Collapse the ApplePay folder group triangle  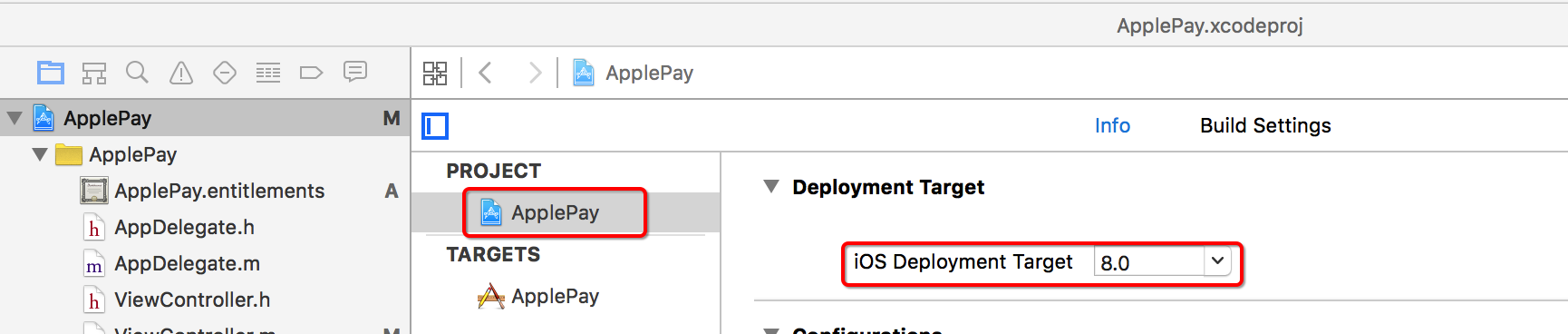point(40,154)
